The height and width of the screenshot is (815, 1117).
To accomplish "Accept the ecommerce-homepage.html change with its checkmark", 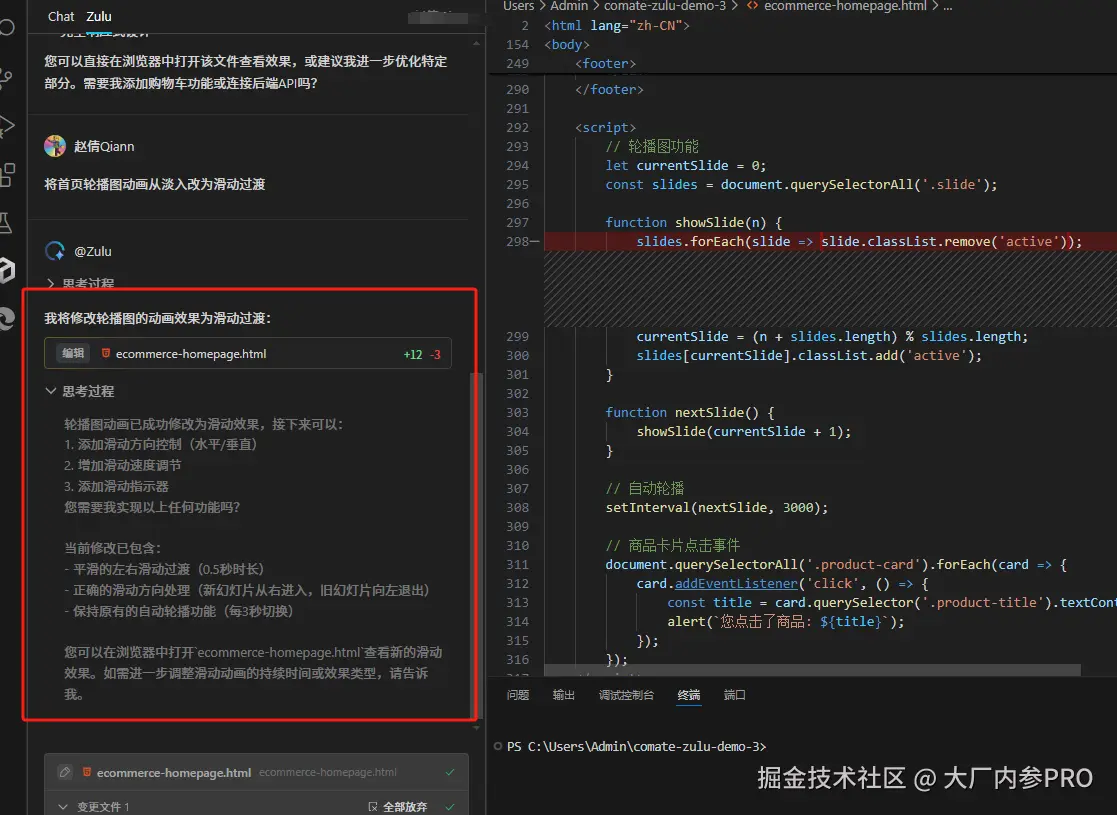I will (450, 772).
